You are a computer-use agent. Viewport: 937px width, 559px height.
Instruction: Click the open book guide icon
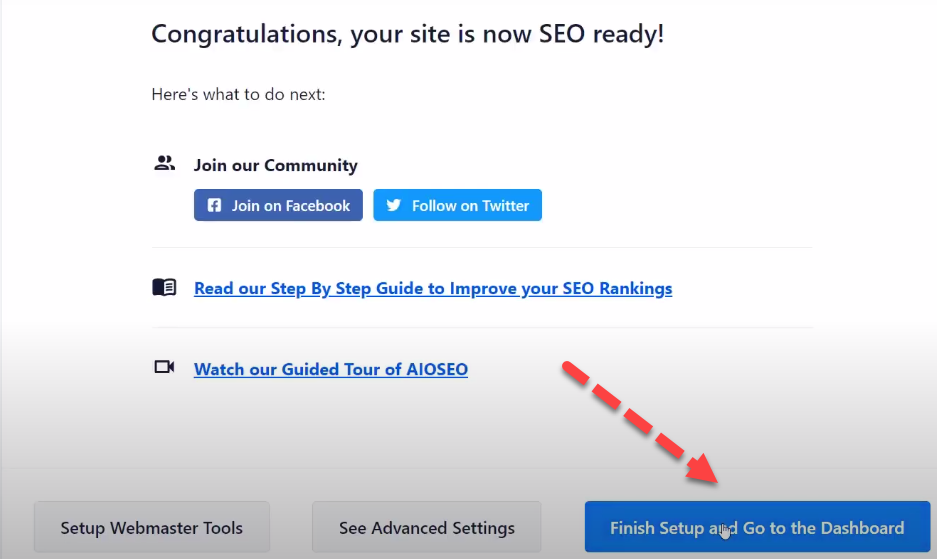click(164, 288)
